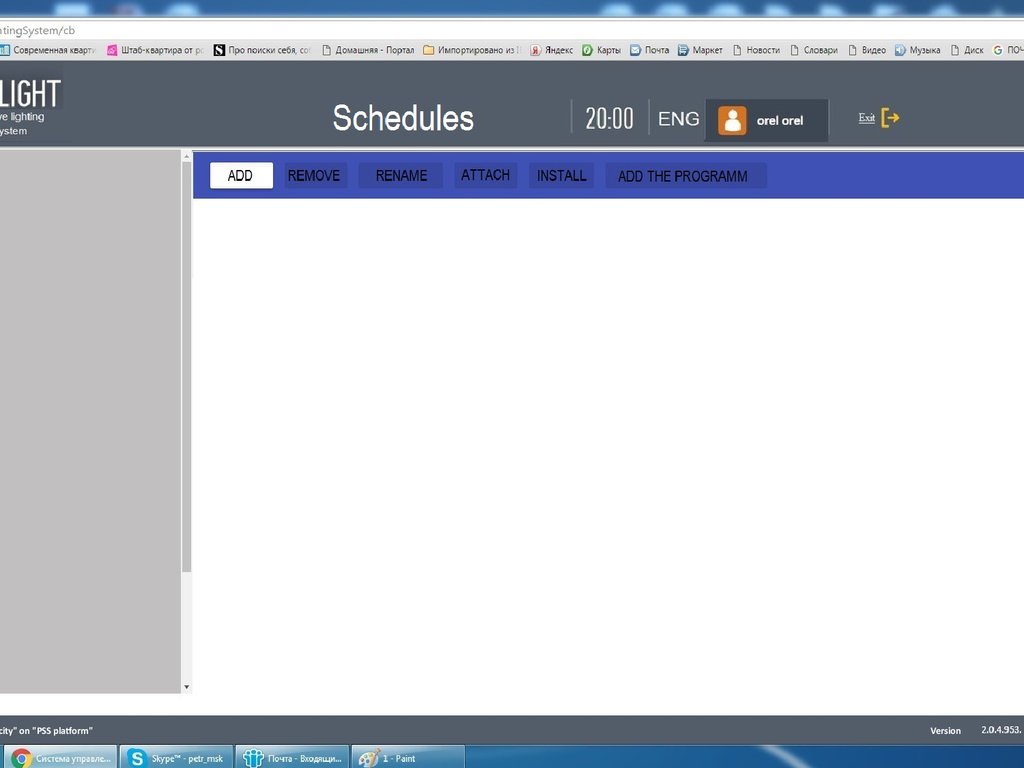Viewport: 1024px width, 768px height.
Task: Open the Видео bookmark
Action: (867, 50)
